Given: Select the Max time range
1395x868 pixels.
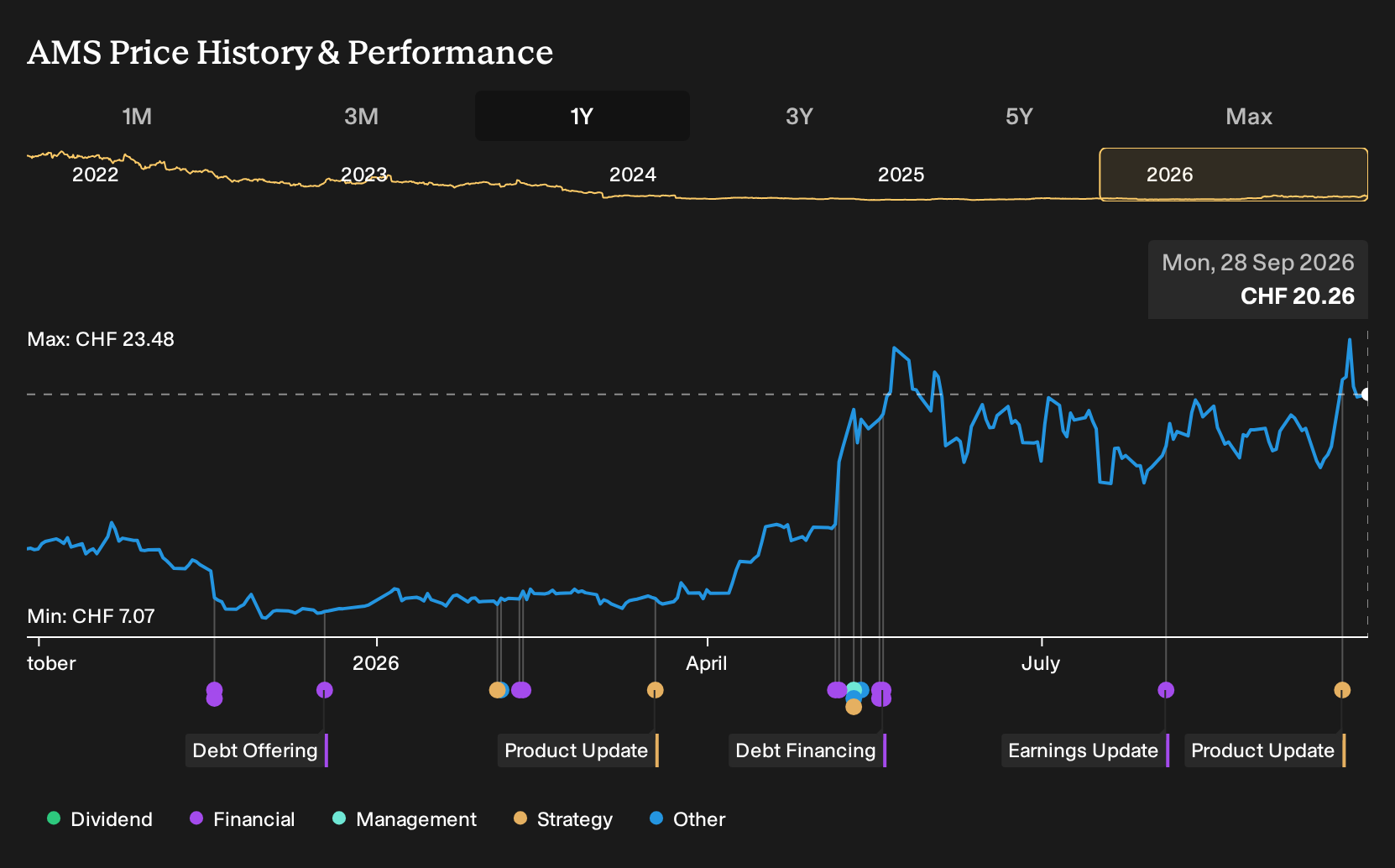Looking at the screenshot, I should click(x=1249, y=116).
